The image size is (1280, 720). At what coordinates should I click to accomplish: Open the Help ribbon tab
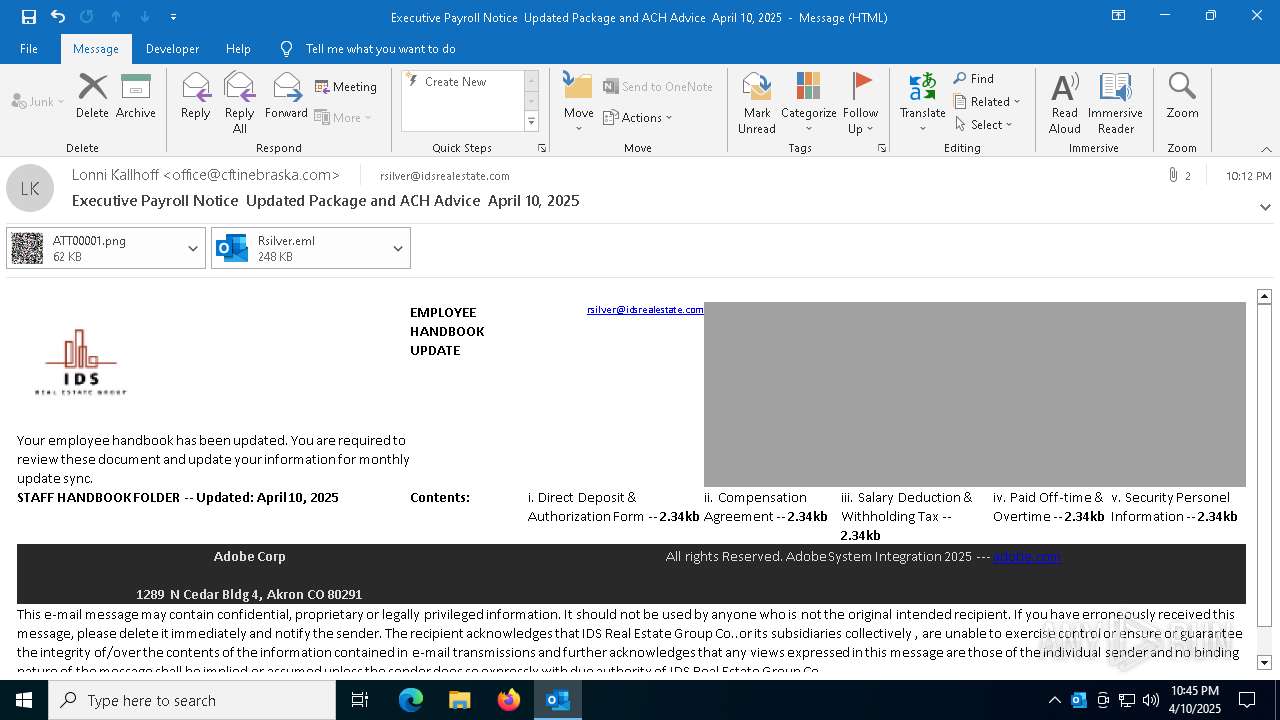(238, 49)
